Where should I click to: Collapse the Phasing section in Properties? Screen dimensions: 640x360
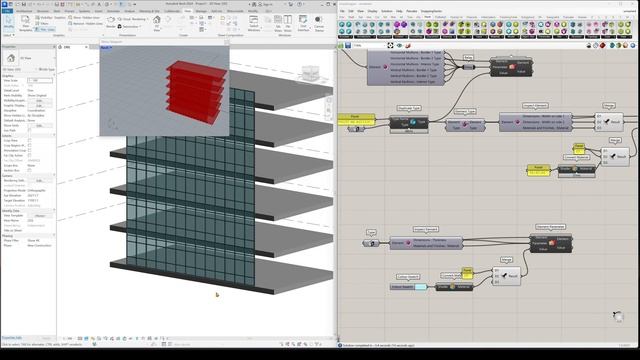[53, 236]
